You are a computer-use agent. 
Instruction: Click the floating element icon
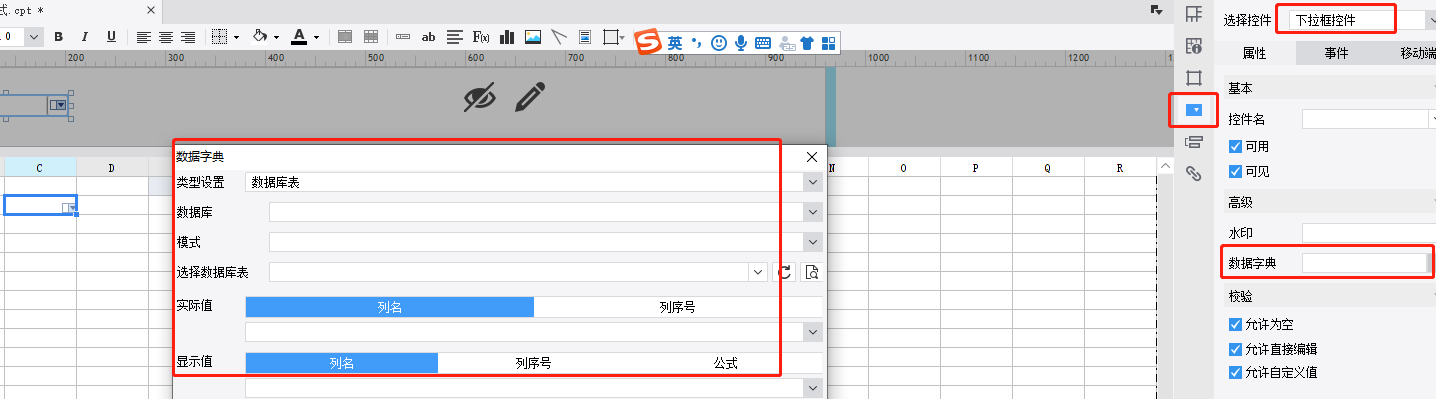pyautogui.click(x=611, y=37)
